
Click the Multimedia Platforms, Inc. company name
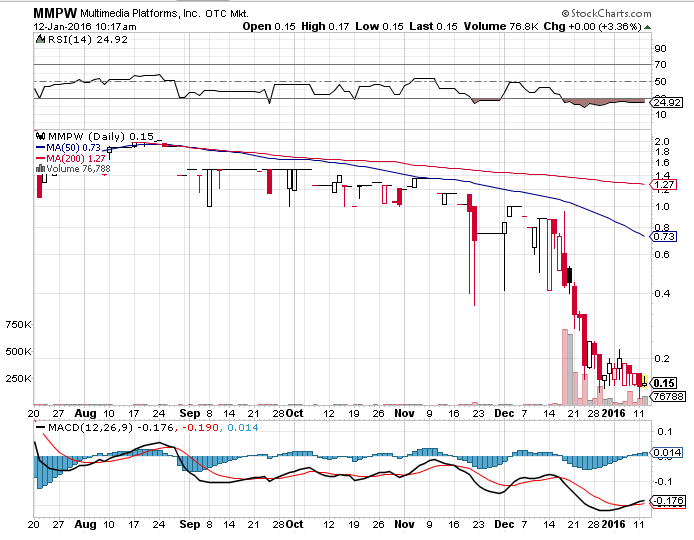140,14
